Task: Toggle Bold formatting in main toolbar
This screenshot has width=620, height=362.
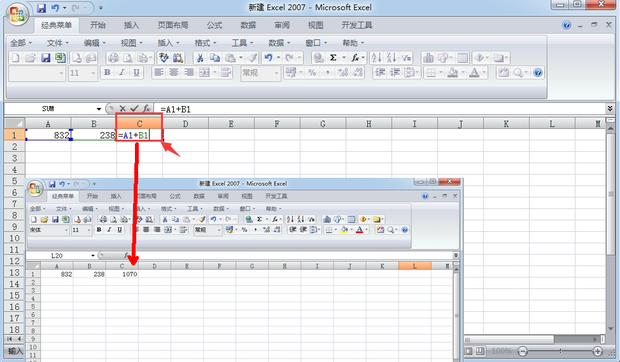Action: [107, 73]
